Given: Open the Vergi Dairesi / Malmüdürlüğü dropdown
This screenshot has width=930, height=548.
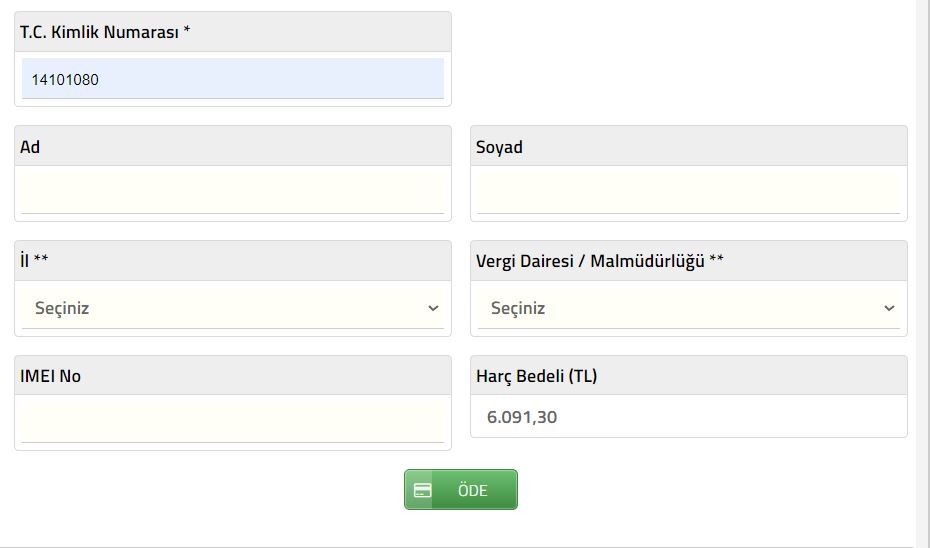Looking at the screenshot, I should (689, 308).
